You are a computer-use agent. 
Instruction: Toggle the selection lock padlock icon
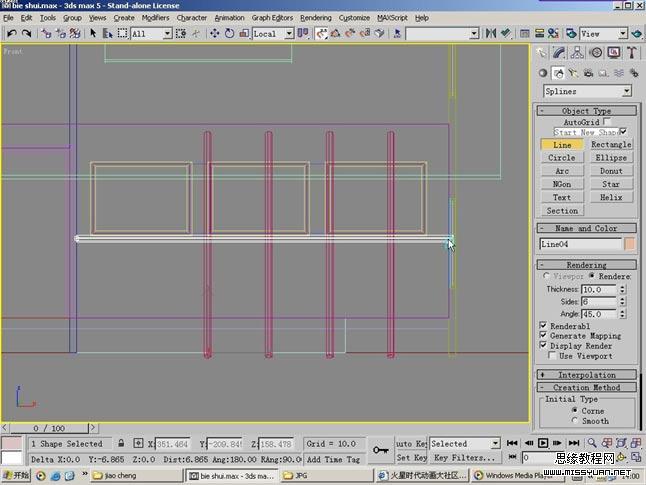click(121, 443)
